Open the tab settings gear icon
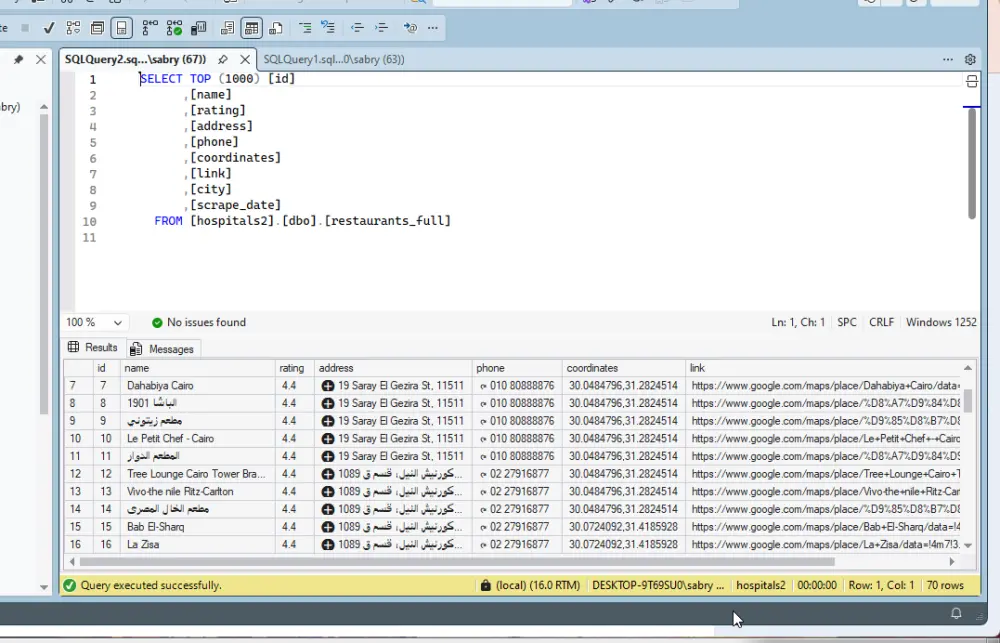 click(970, 59)
